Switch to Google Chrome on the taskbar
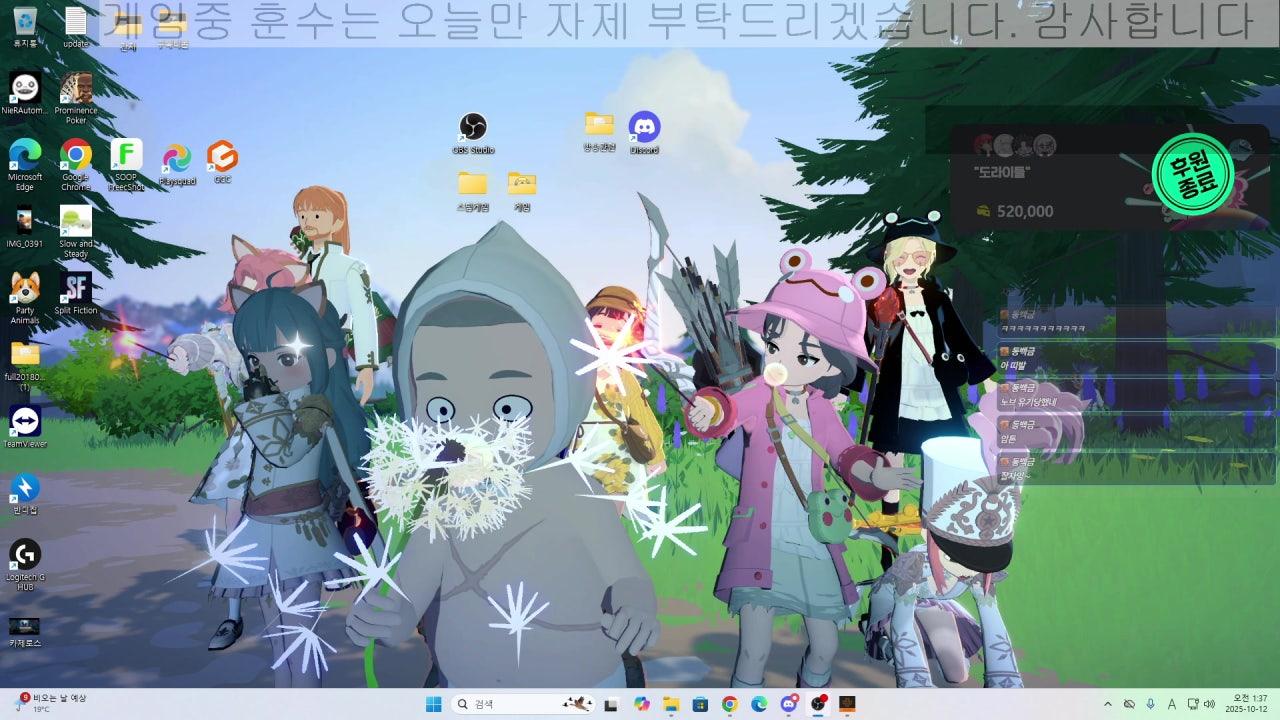 730,704
